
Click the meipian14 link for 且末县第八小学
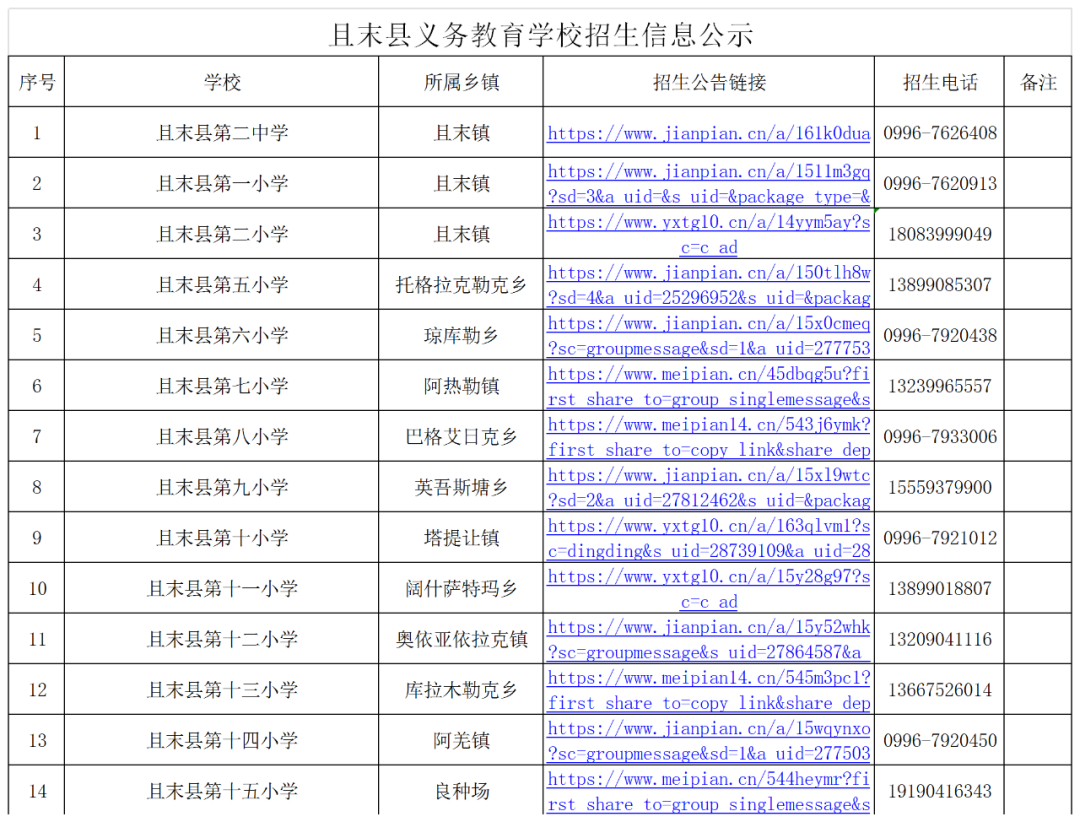[708, 426]
